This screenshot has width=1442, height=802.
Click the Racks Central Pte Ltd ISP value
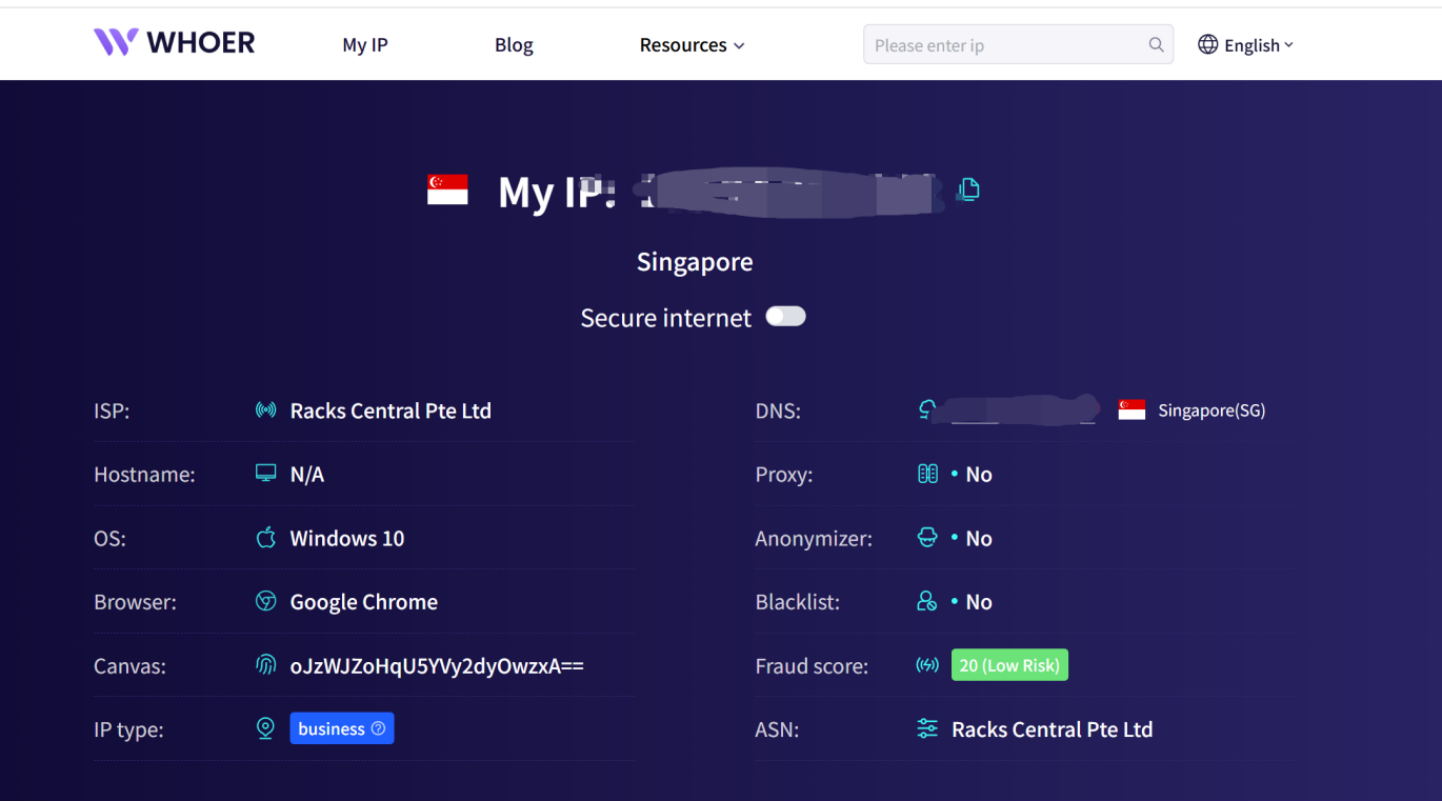(x=390, y=410)
